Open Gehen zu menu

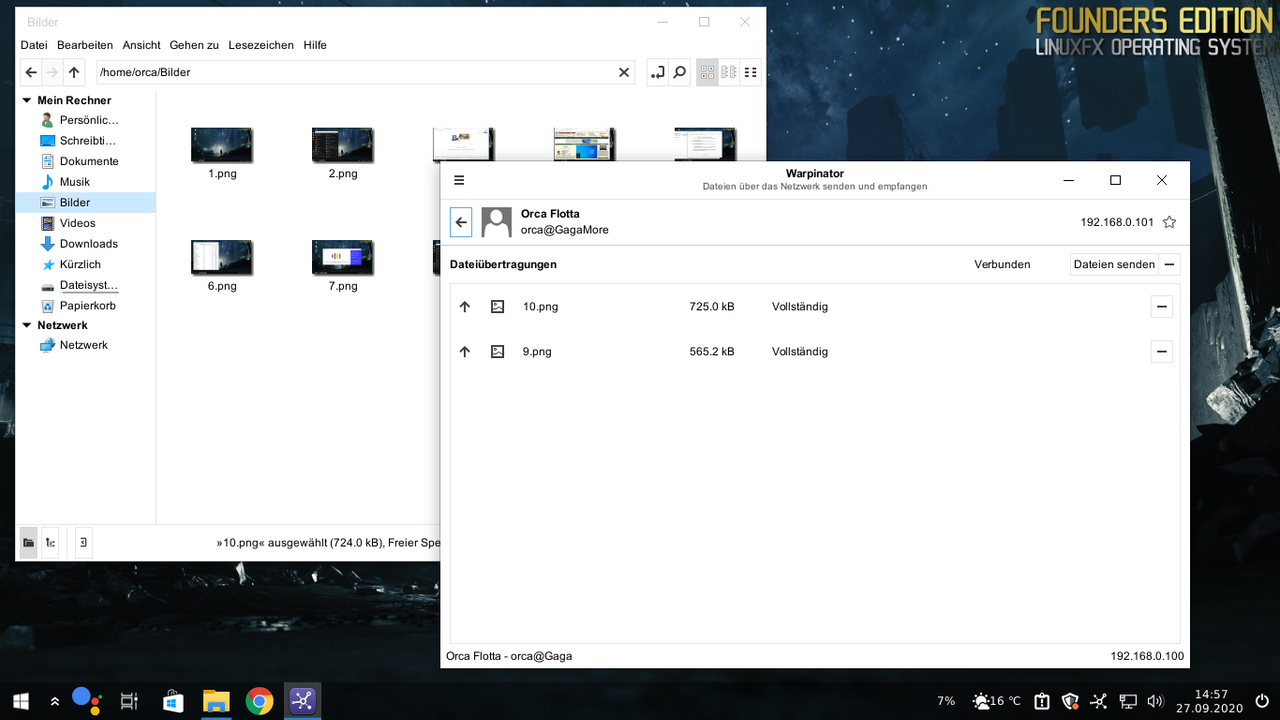pos(194,45)
